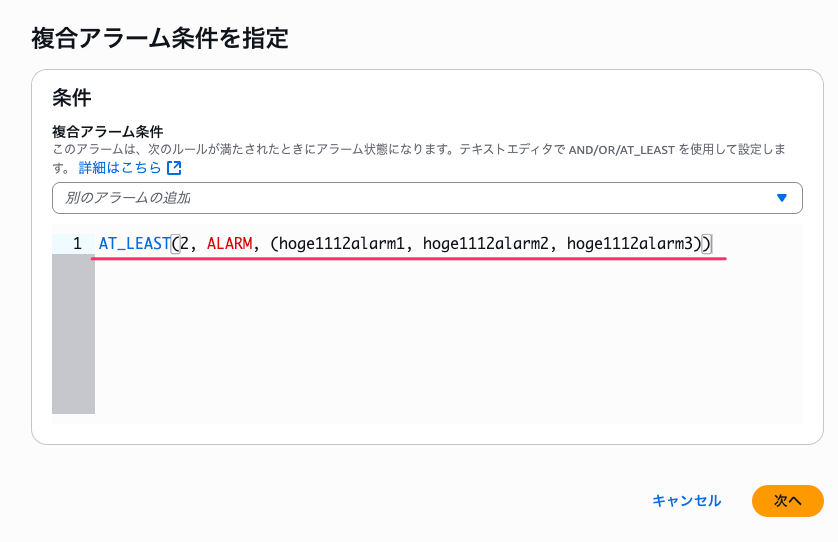Open the 詳細はこちら link
The image size is (838, 542).
point(120,168)
